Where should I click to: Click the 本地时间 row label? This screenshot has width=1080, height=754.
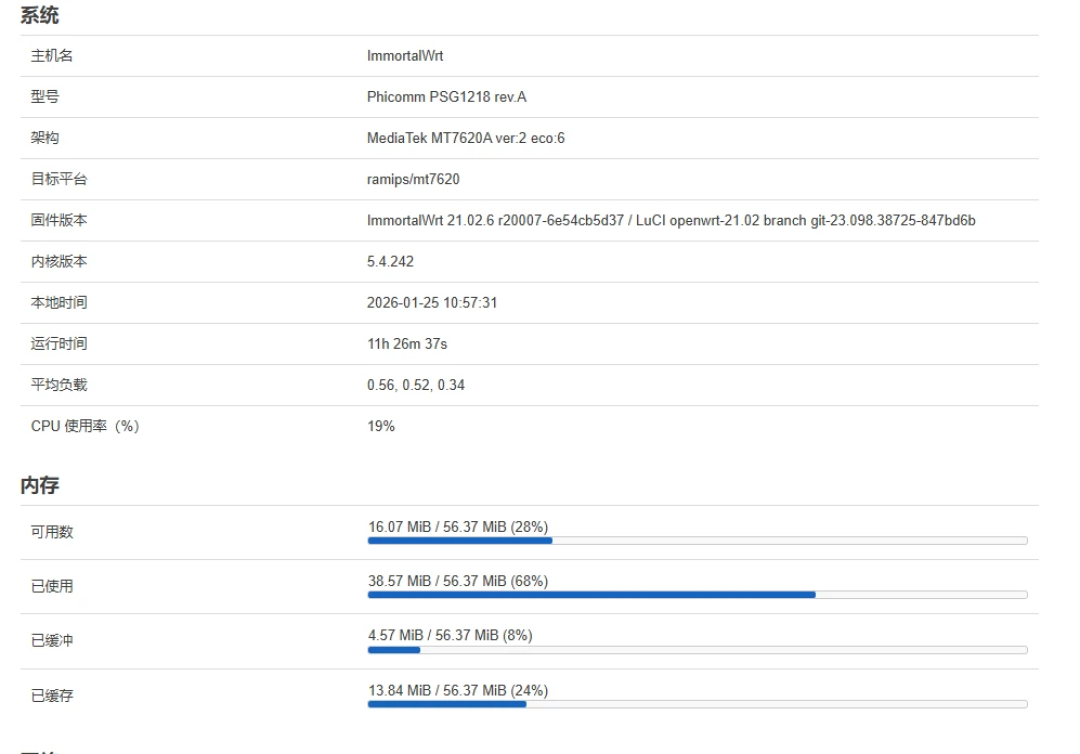click(x=59, y=303)
